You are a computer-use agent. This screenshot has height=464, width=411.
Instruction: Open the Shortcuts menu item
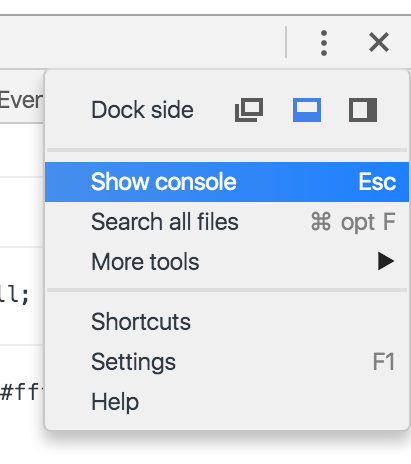(x=227, y=322)
